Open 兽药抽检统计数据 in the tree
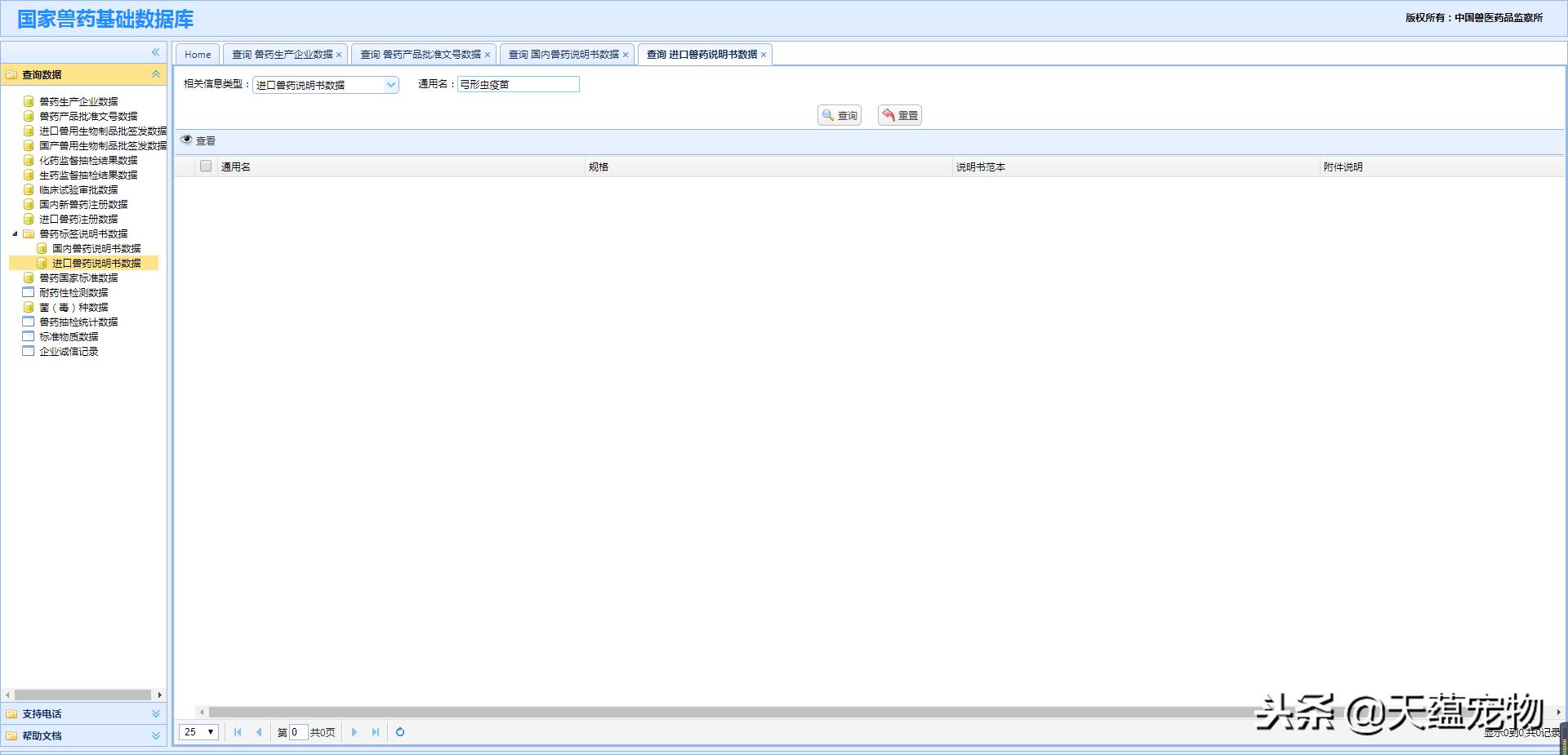Screen dimensions: 1568x755 (78, 322)
